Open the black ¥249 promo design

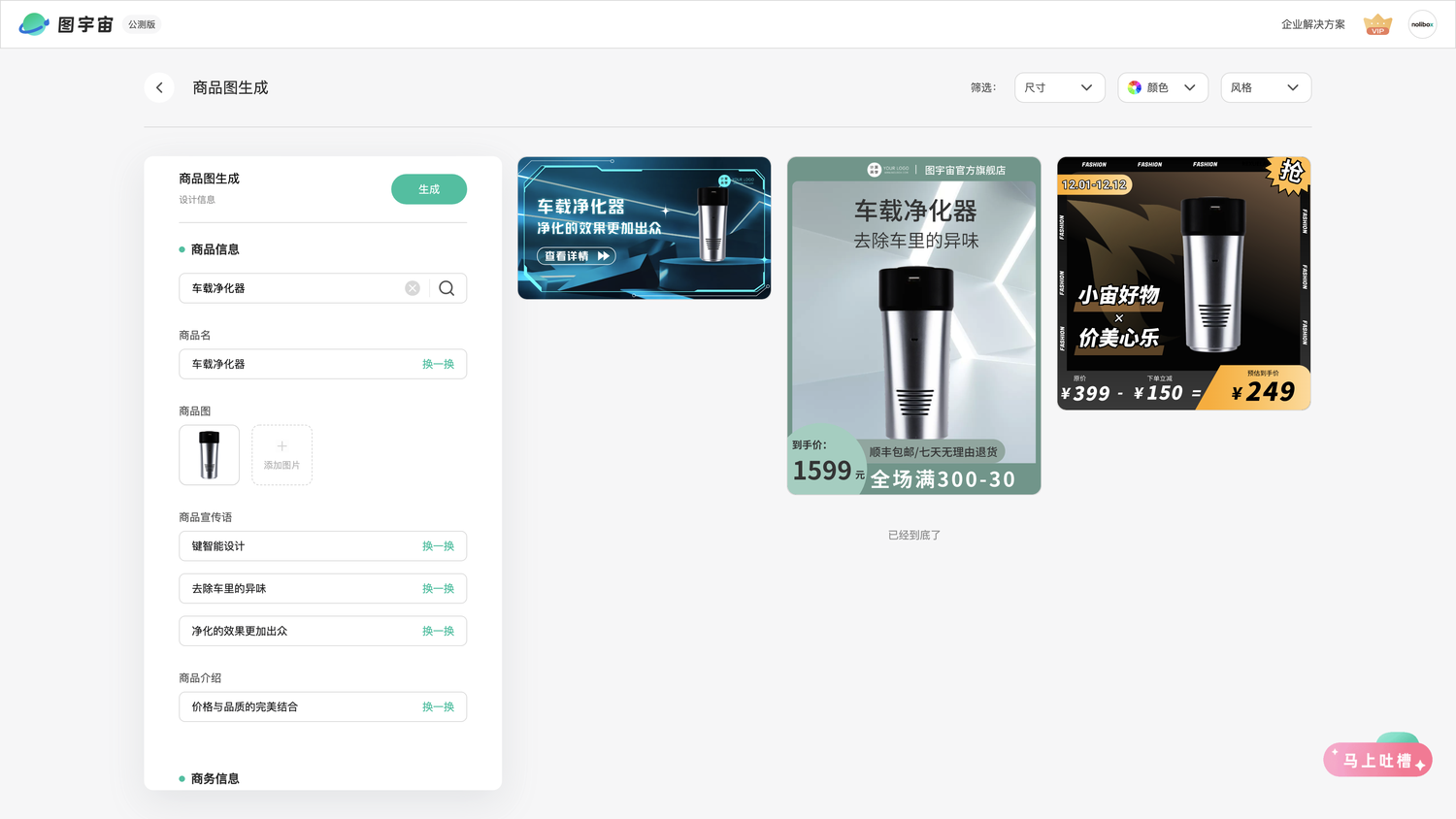pyautogui.click(x=1184, y=283)
